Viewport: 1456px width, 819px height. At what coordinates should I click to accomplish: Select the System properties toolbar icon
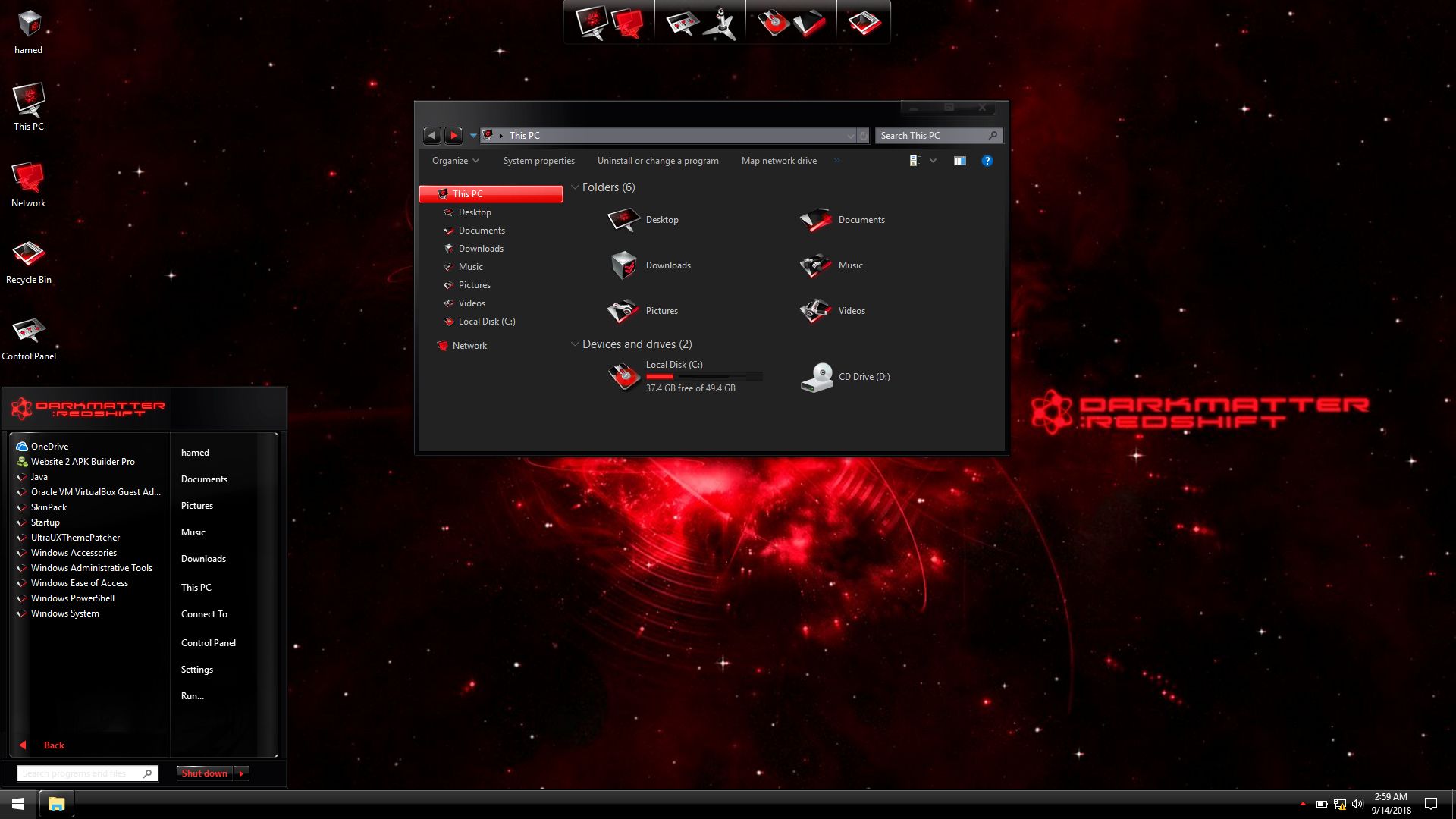pos(538,160)
